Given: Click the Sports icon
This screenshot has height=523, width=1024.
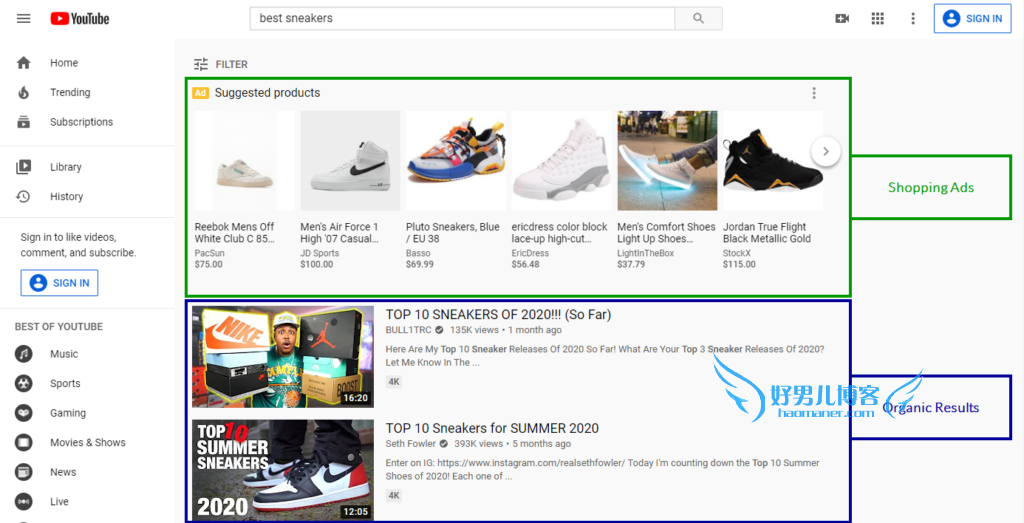Looking at the screenshot, I should pos(24,383).
